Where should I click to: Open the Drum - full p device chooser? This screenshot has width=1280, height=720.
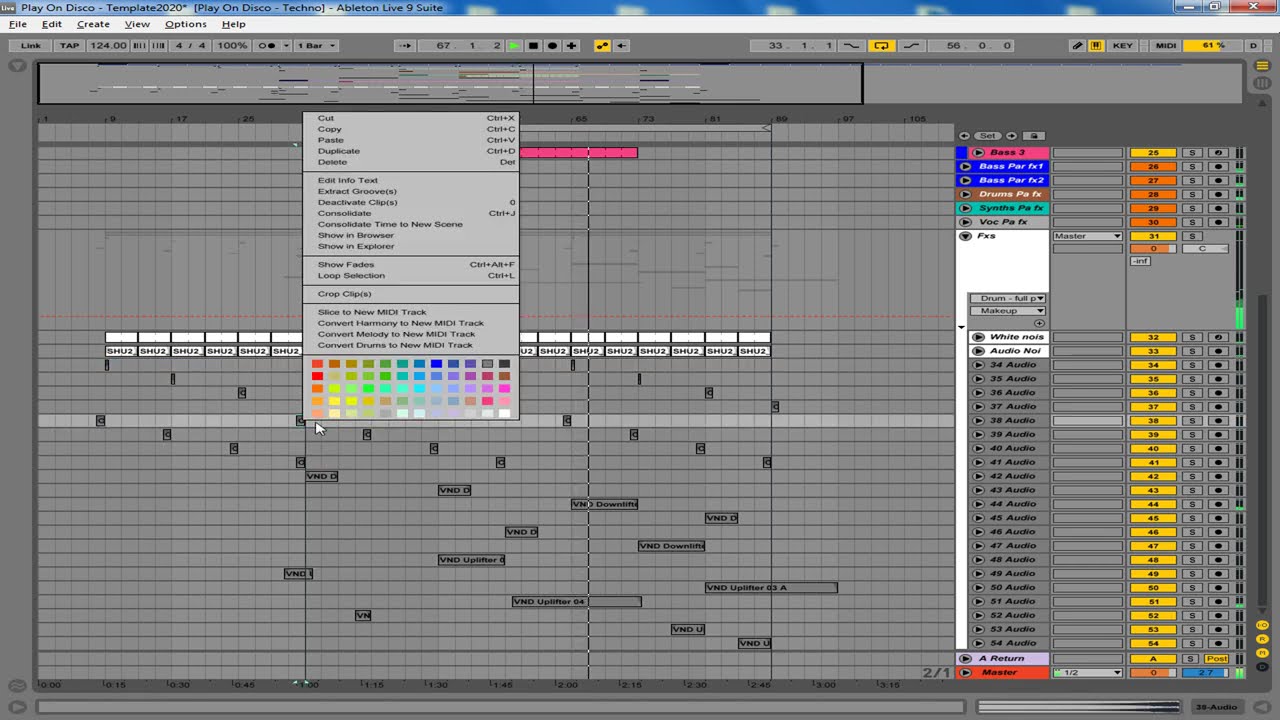[x=1007, y=298]
